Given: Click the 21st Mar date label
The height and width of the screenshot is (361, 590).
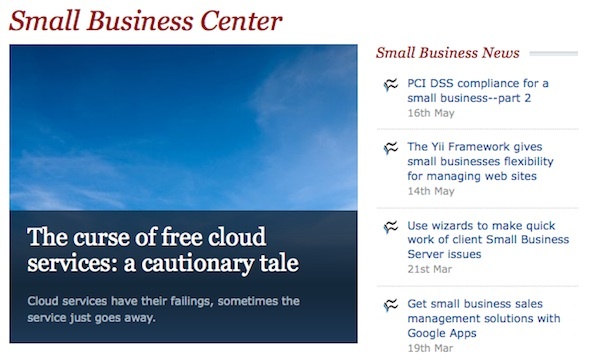Looking at the screenshot, I should [x=430, y=270].
